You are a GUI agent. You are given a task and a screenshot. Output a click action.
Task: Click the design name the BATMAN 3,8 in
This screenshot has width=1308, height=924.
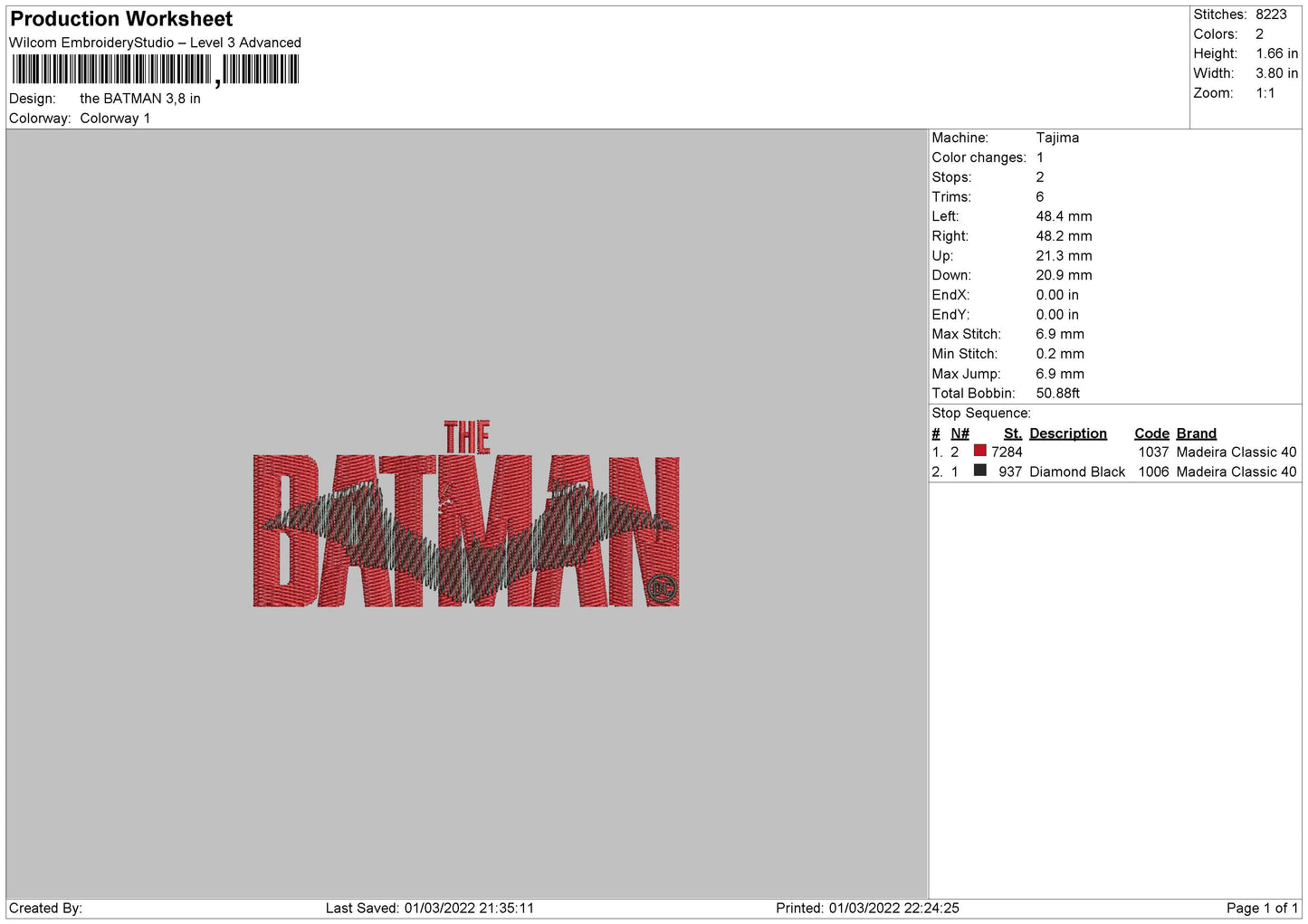point(140,99)
